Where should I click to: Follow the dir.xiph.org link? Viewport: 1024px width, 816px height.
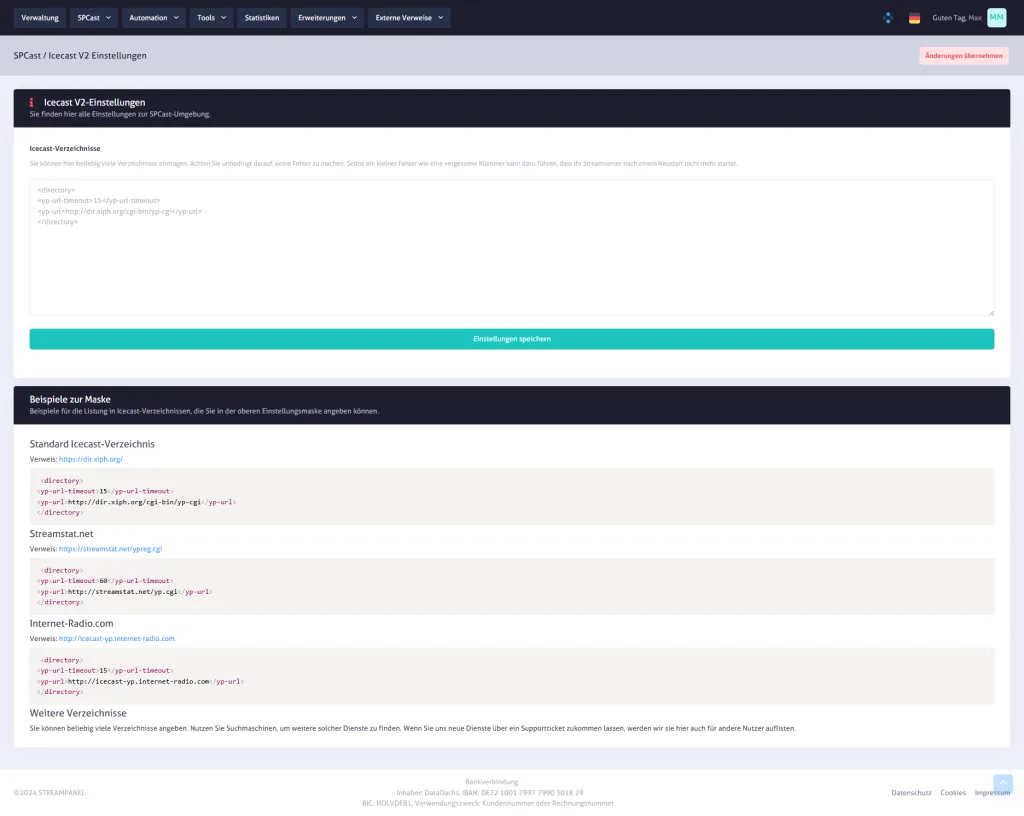[91, 459]
